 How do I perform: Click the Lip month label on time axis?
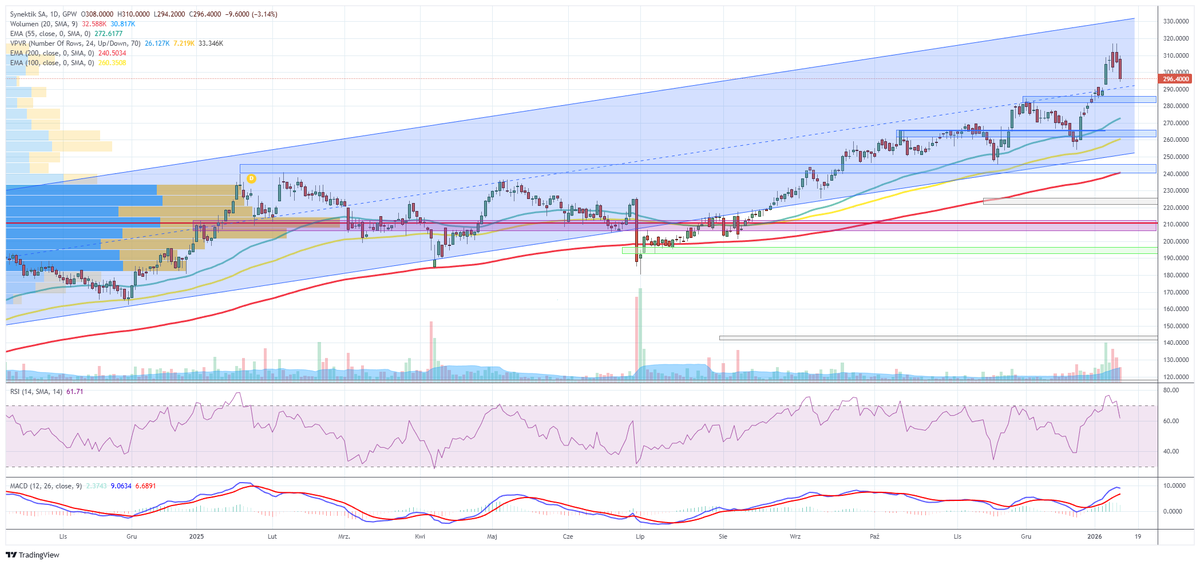pos(638,537)
